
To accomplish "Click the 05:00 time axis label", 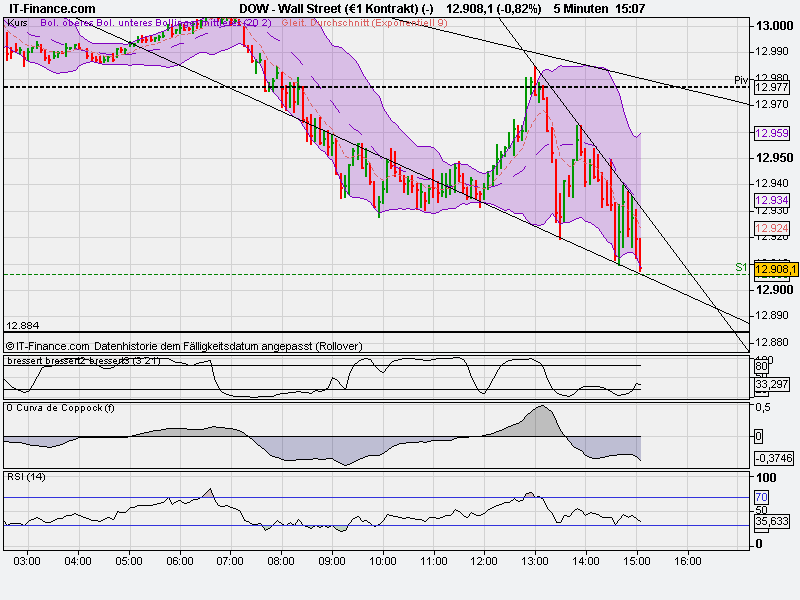I will coord(129,561).
